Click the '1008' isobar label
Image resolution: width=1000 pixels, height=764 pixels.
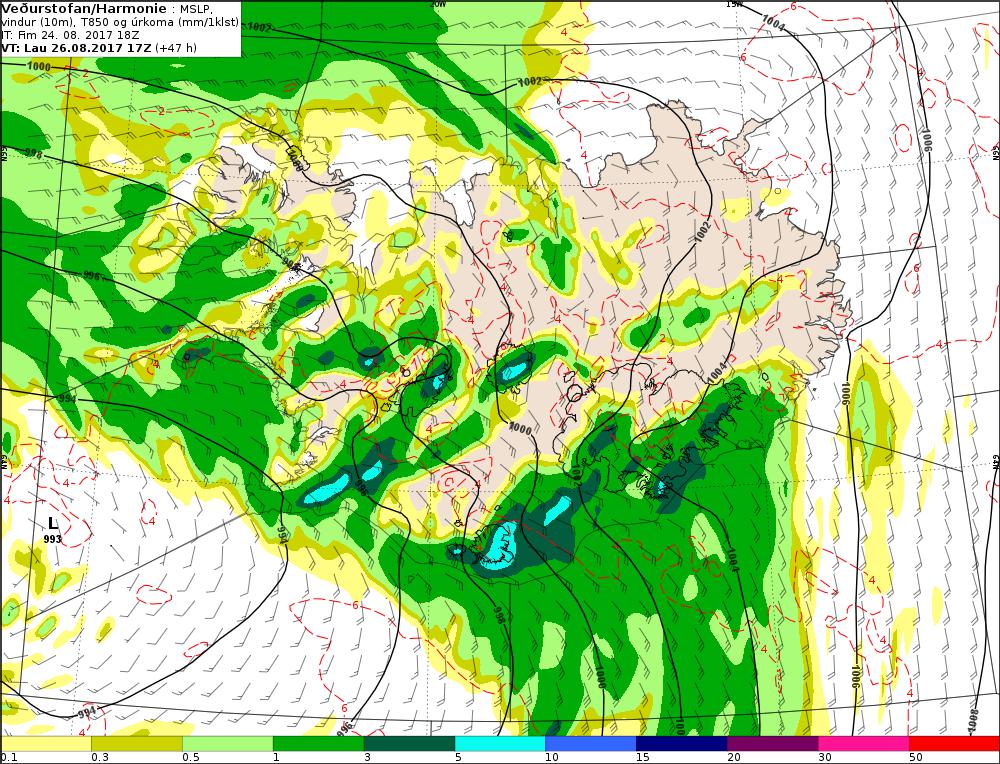click(x=974, y=721)
